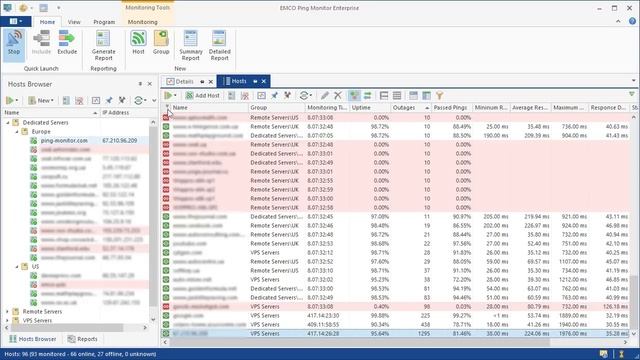The width and height of the screenshot is (640, 360).
Task: Switch to the Monitoring ribbon tab
Action: pos(142,22)
